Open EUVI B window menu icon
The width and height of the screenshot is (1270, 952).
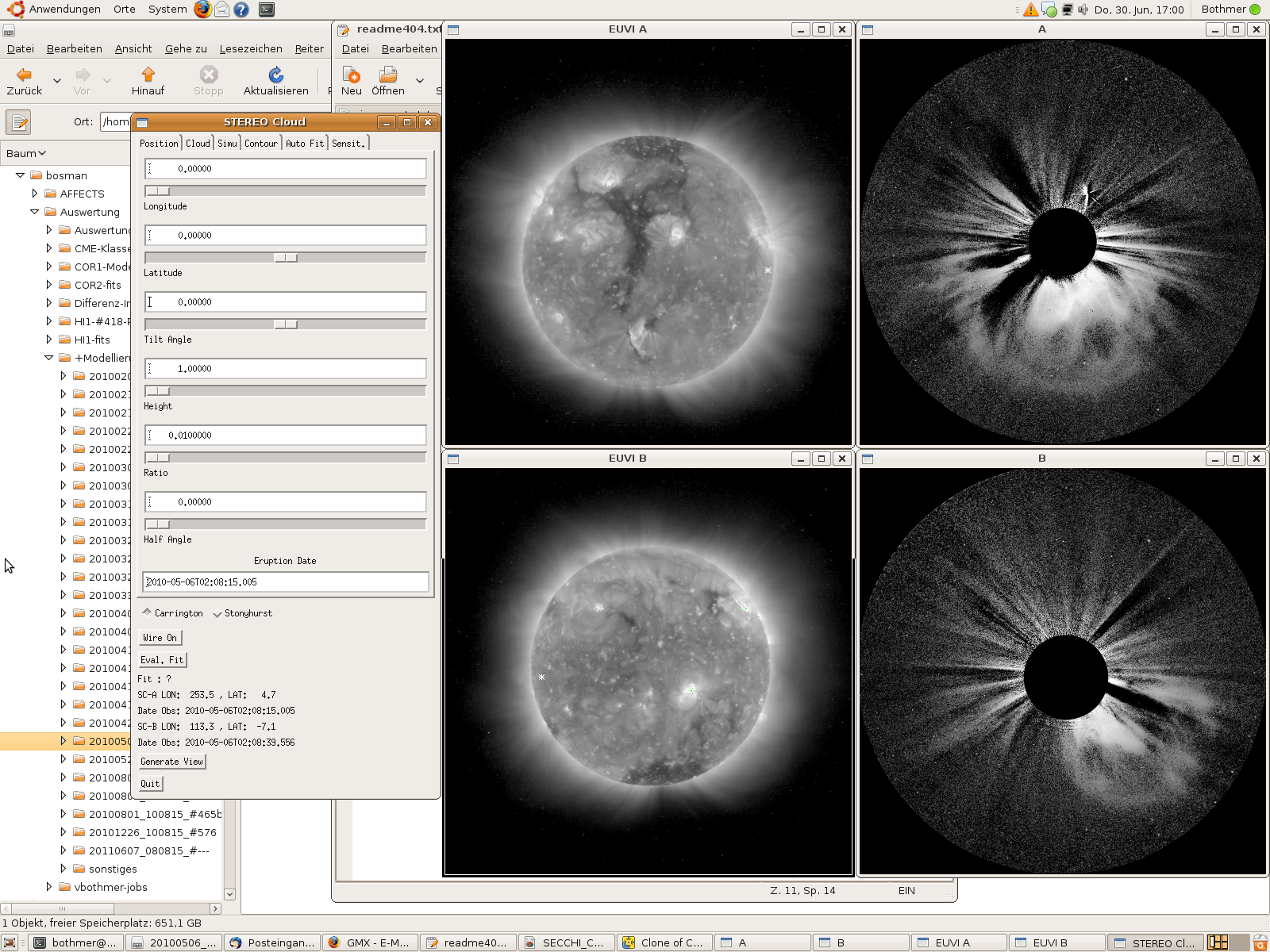pyautogui.click(x=453, y=459)
